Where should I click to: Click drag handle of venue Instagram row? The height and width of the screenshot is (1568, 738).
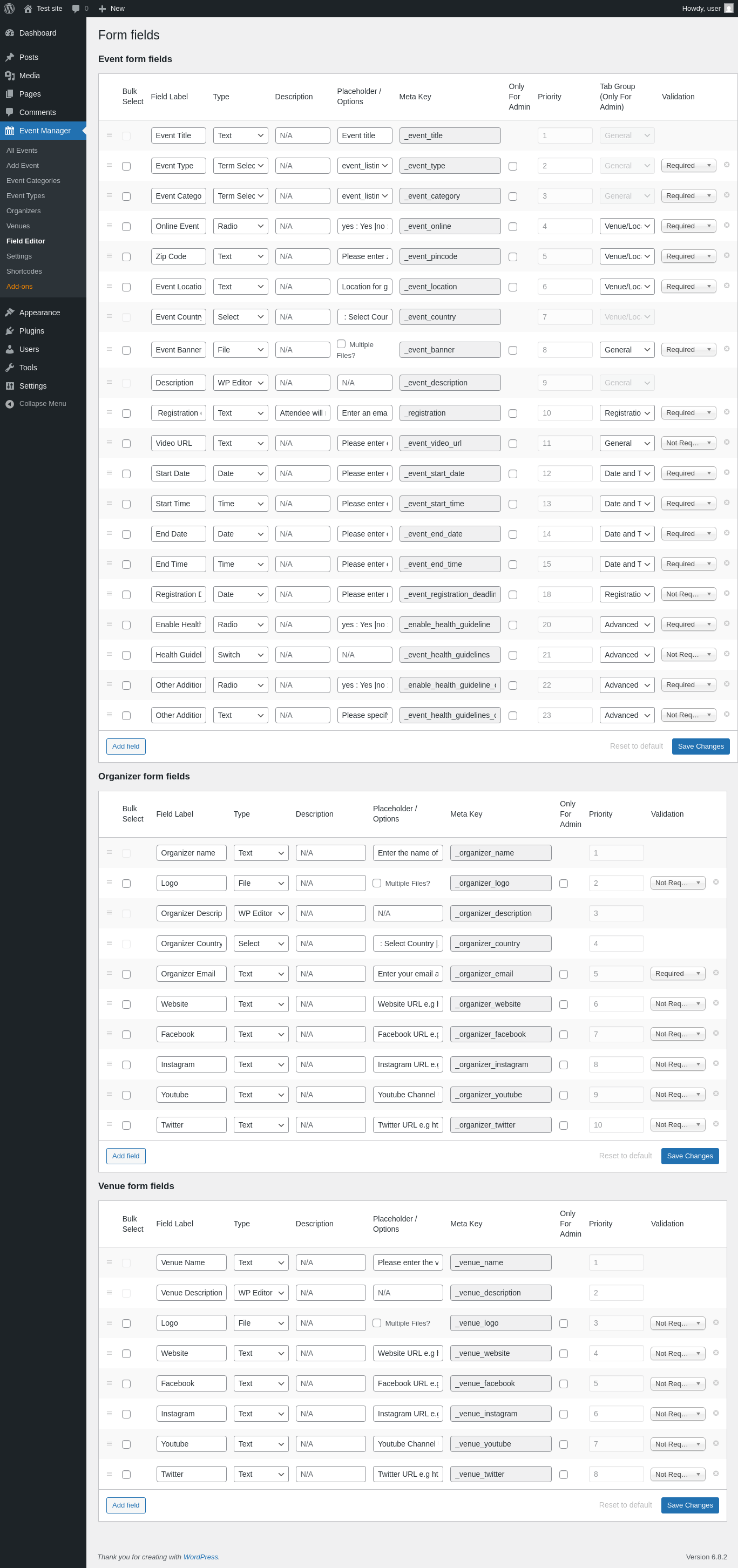click(x=110, y=1414)
